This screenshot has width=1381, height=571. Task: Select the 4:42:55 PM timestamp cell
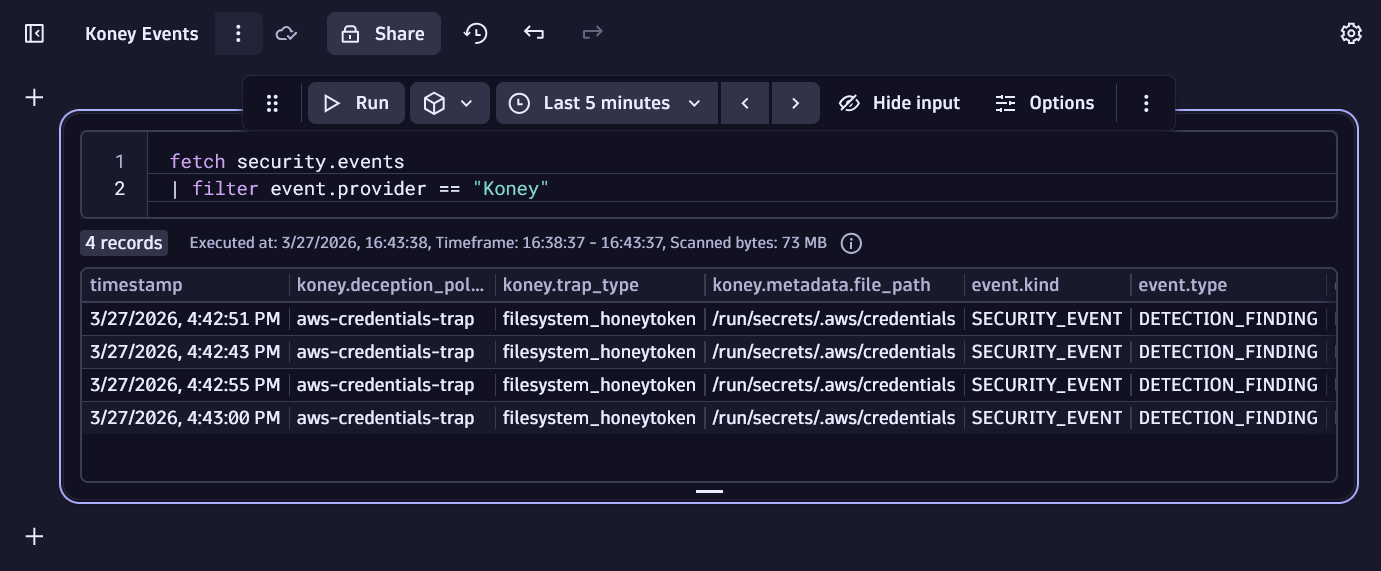click(185, 385)
